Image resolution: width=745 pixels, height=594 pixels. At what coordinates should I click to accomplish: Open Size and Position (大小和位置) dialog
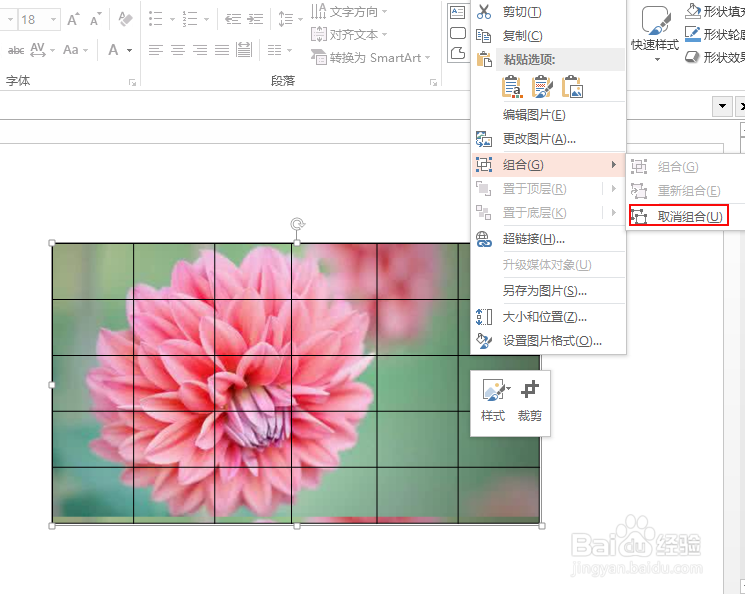coord(549,316)
